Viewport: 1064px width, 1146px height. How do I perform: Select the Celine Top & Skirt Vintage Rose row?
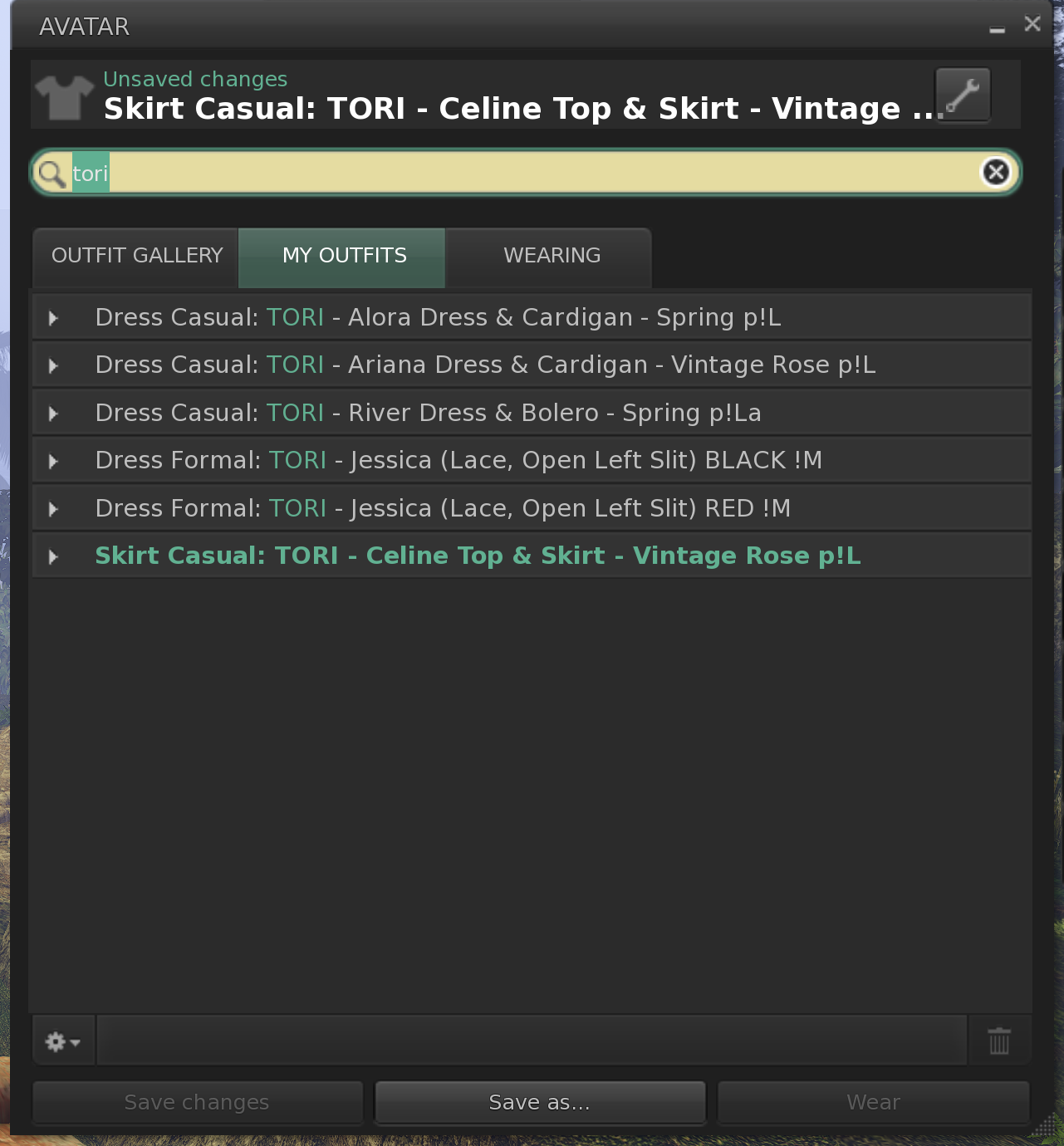point(532,556)
